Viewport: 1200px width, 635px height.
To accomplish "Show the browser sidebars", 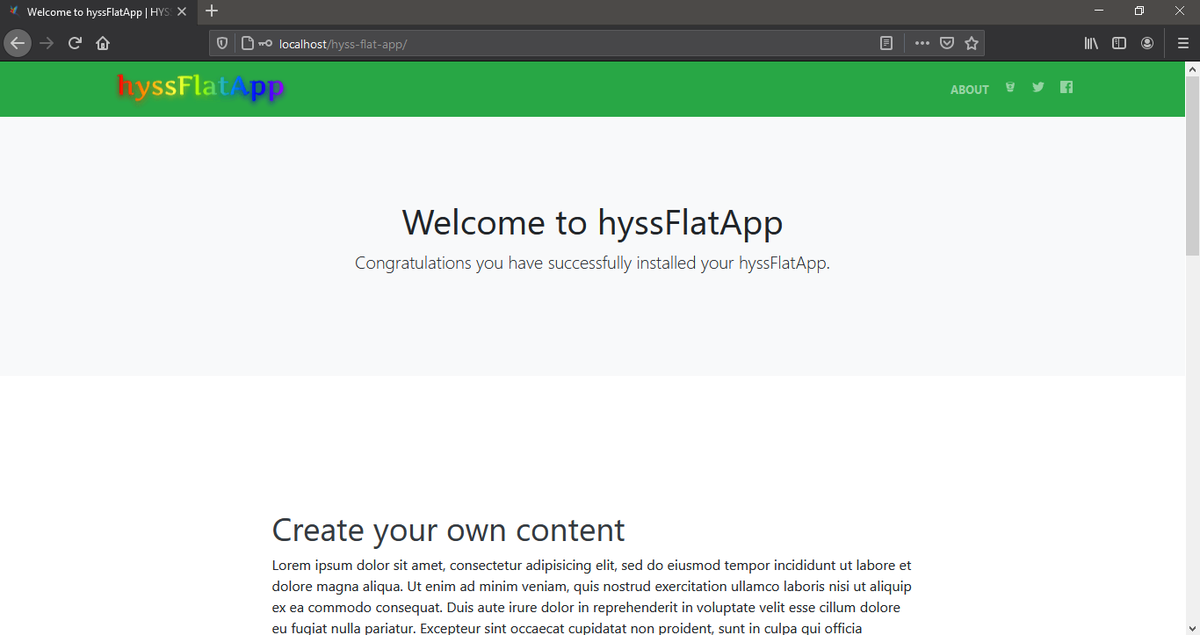I will point(1119,44).
